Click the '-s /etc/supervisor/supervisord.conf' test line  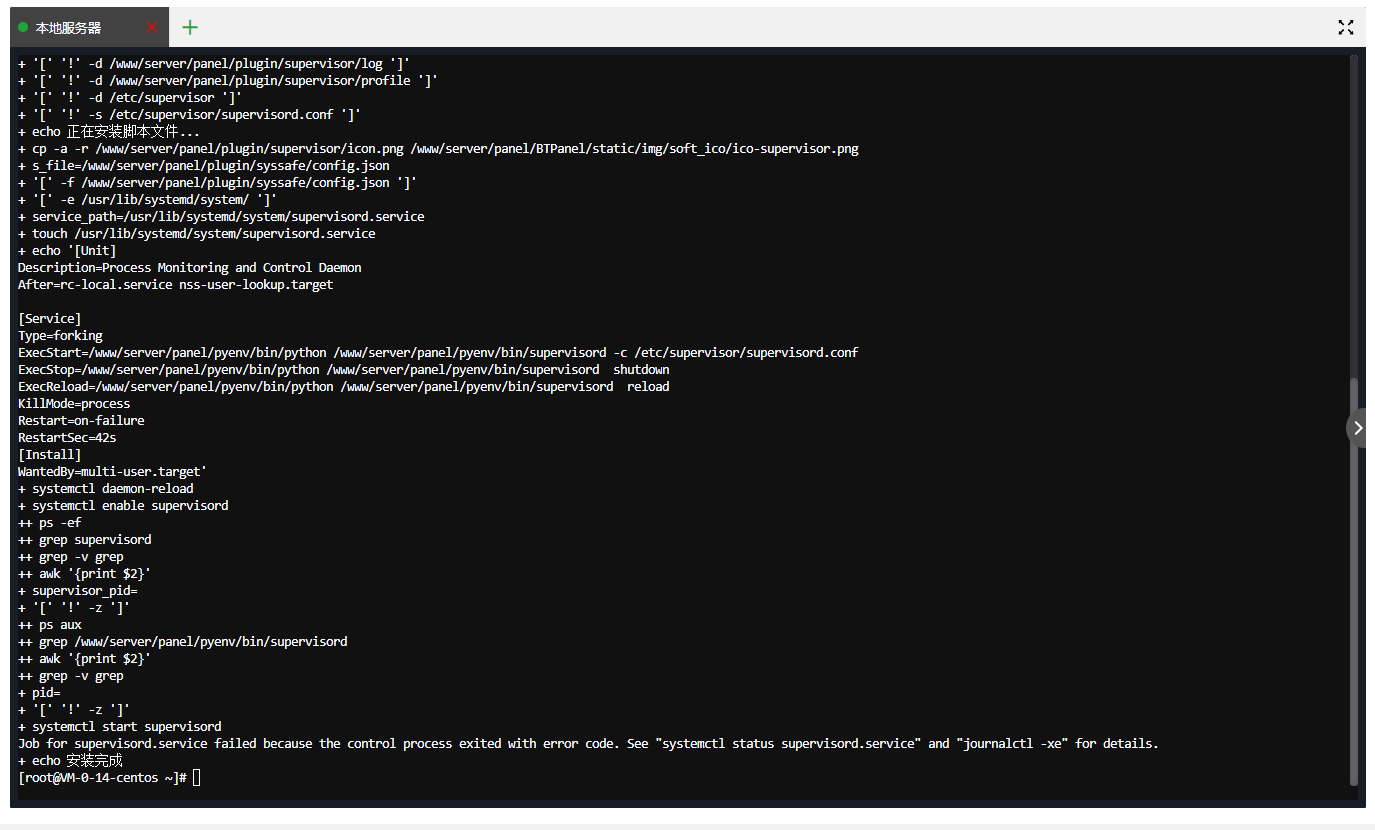click(190, 115)
